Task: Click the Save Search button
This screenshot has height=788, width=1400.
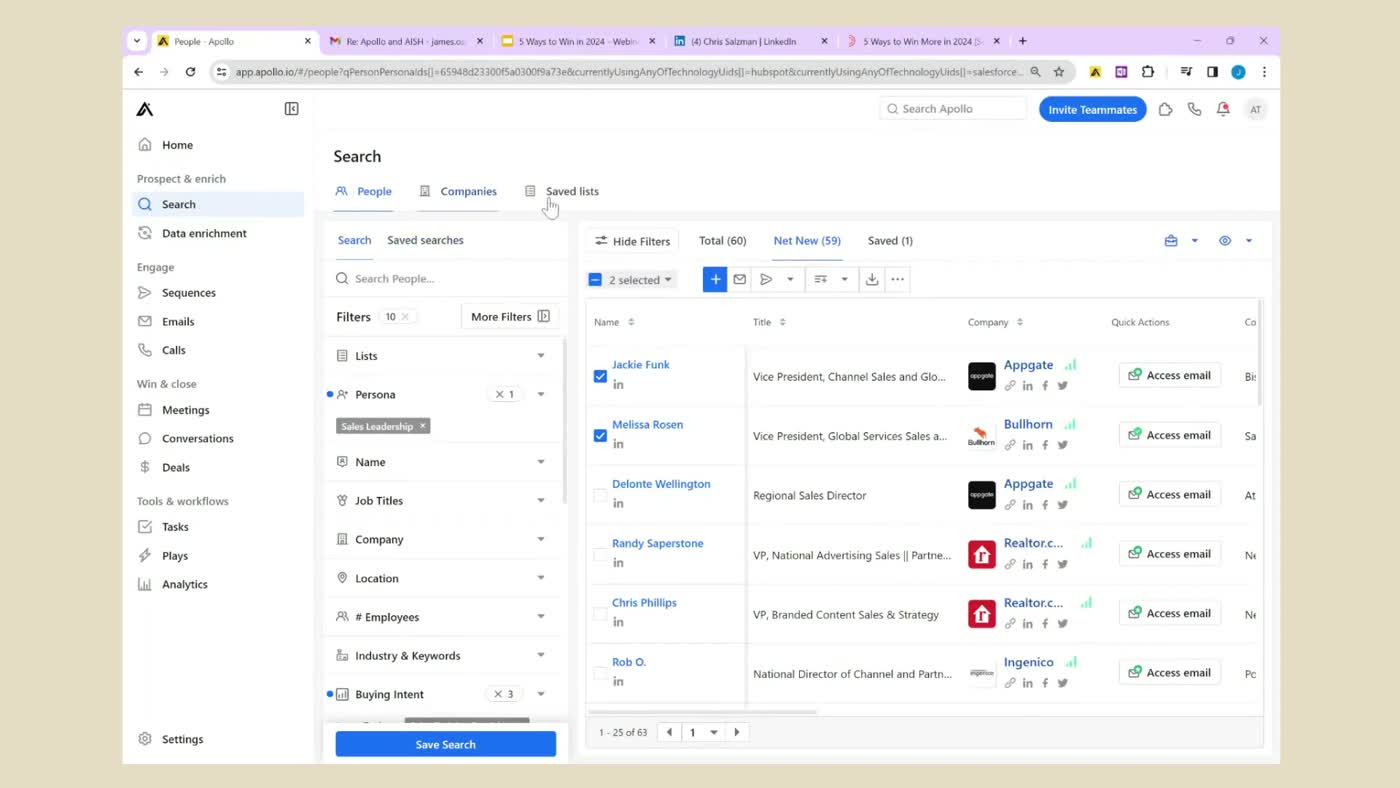Action: point(446,744)
